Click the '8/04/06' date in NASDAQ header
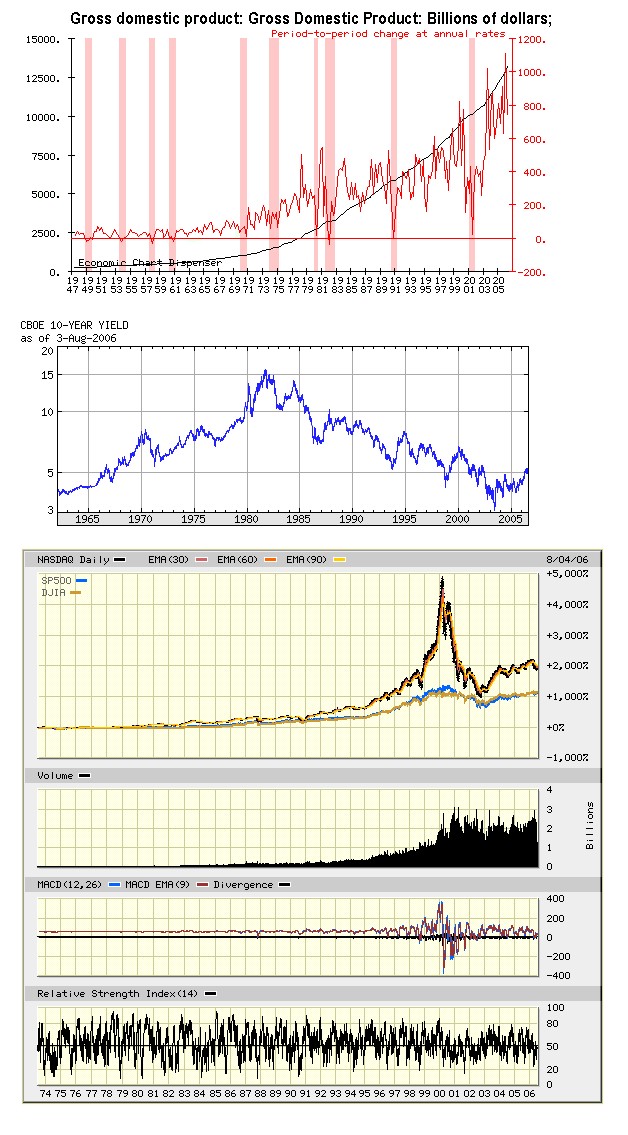Image resolution: width=628 pixels, height=1135 pixels. (569, 560)
